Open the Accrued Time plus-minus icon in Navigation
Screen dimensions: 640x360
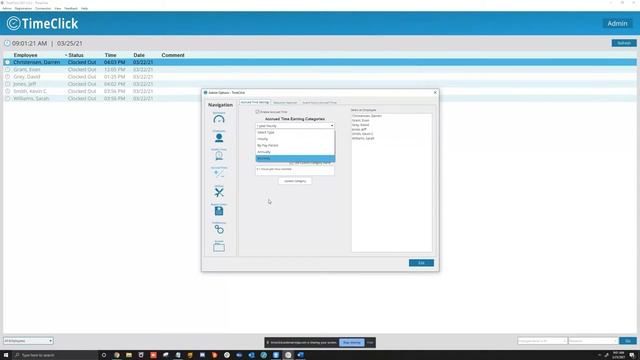(219, 174)
